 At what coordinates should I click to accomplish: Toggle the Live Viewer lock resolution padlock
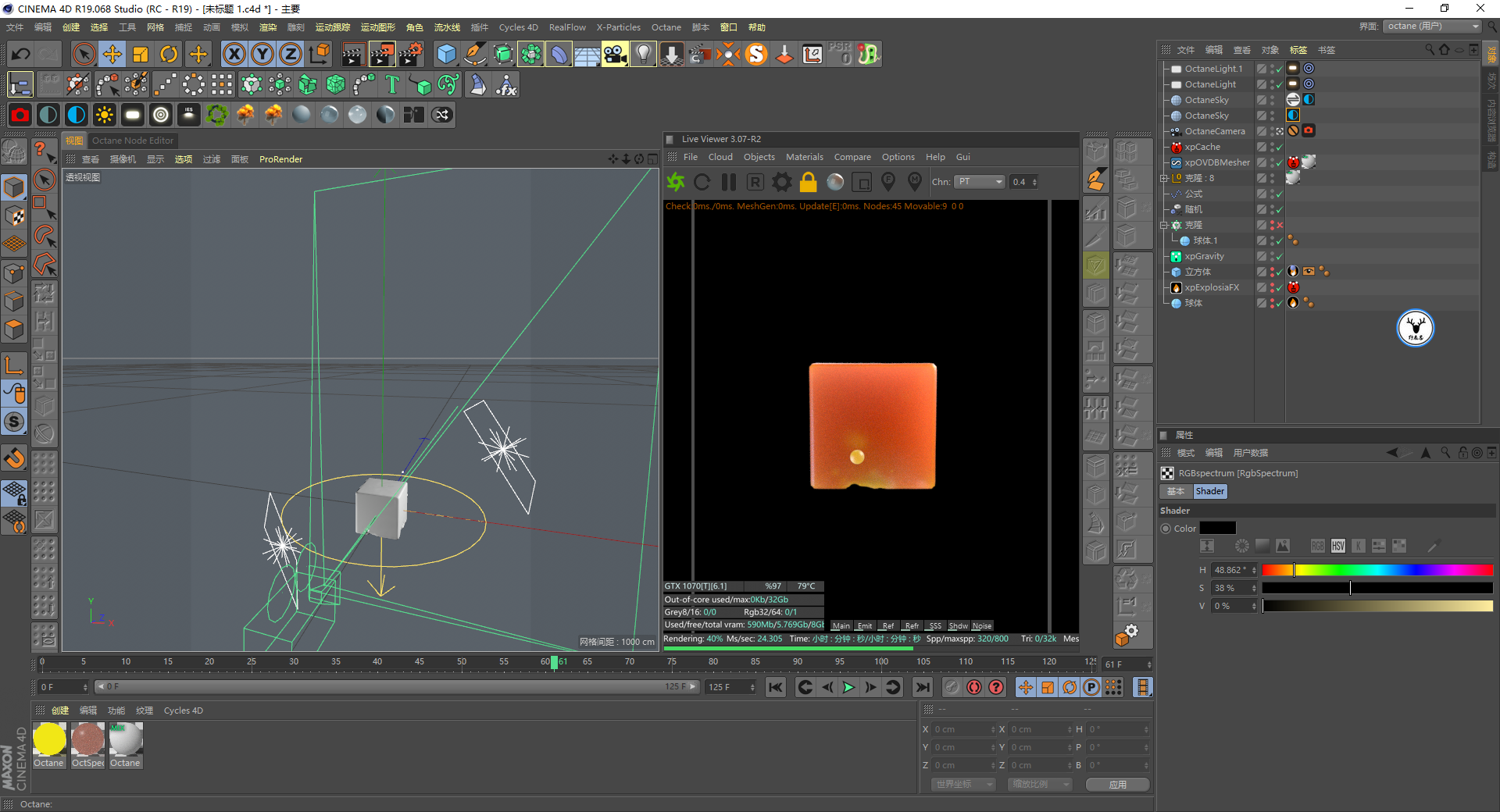coord(808,182)
